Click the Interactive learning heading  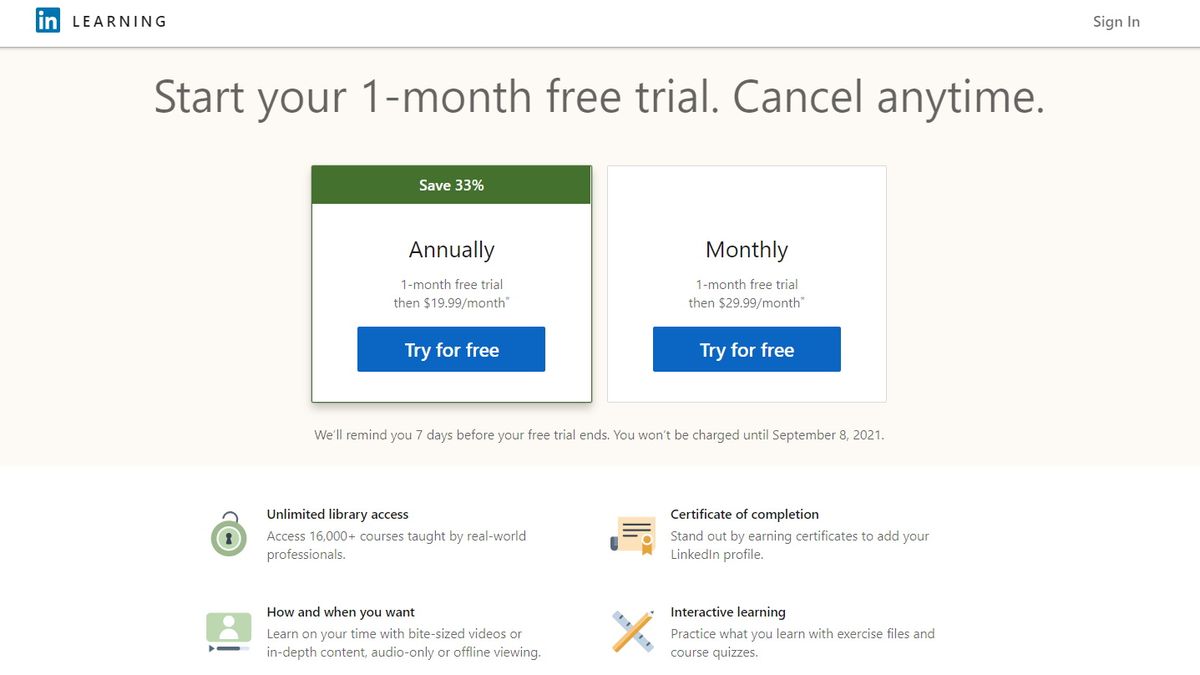[x=728, y=612]
